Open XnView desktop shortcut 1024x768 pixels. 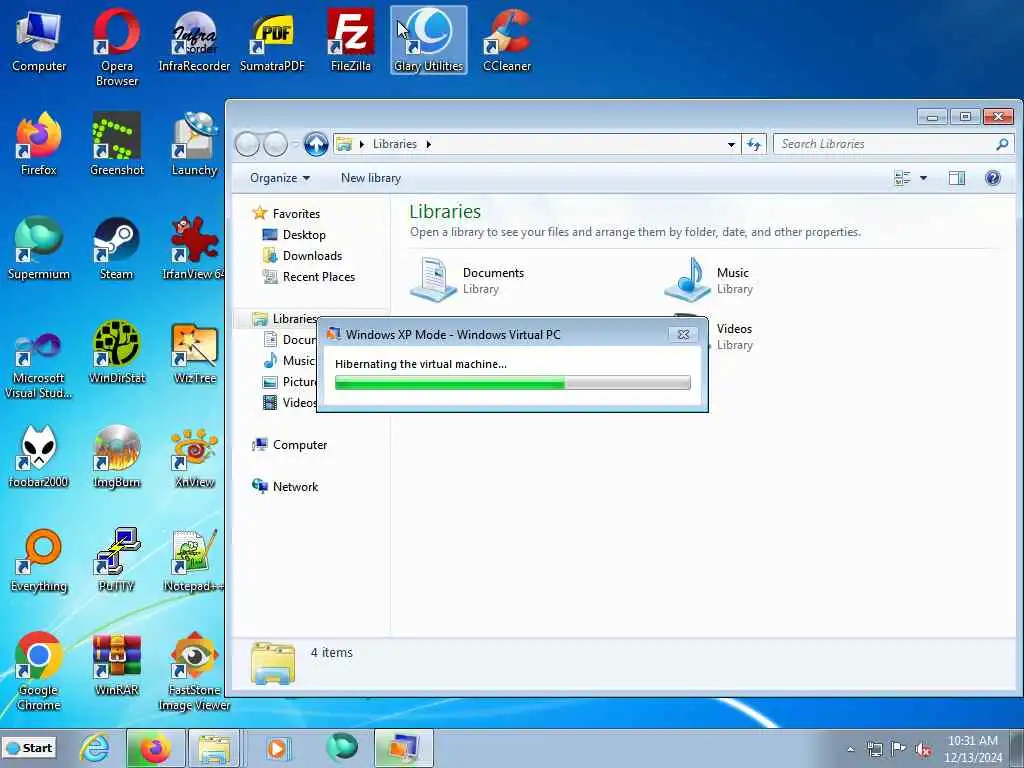coord(194,456)
